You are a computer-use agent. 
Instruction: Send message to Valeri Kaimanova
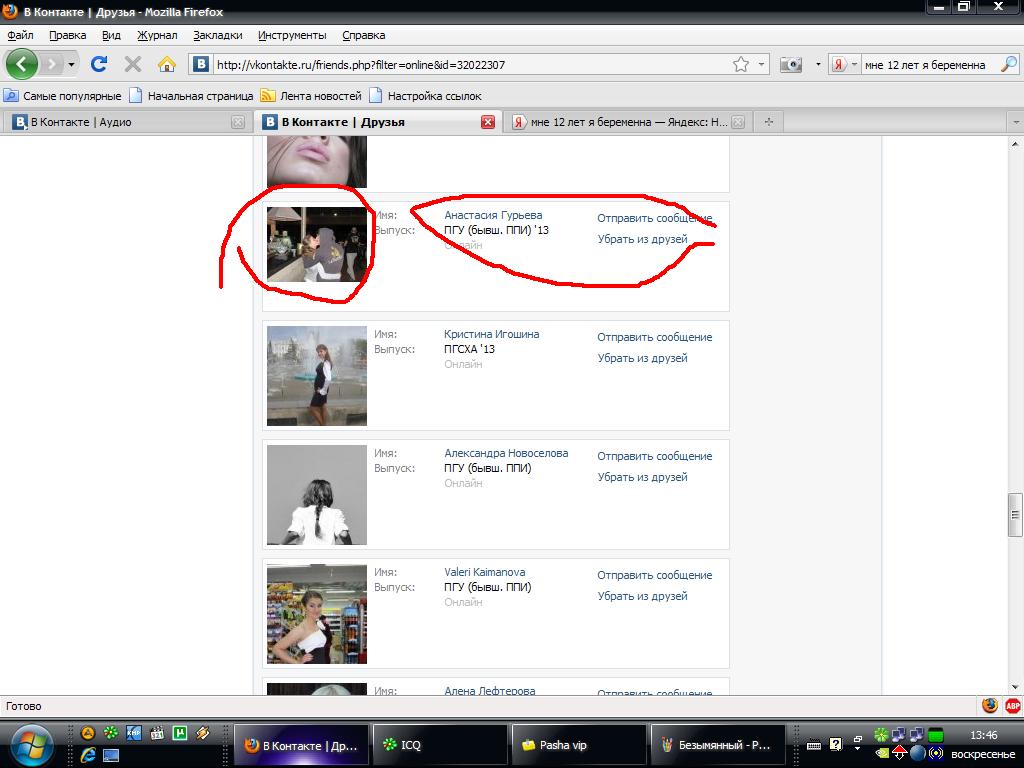[x=654, y=575]
